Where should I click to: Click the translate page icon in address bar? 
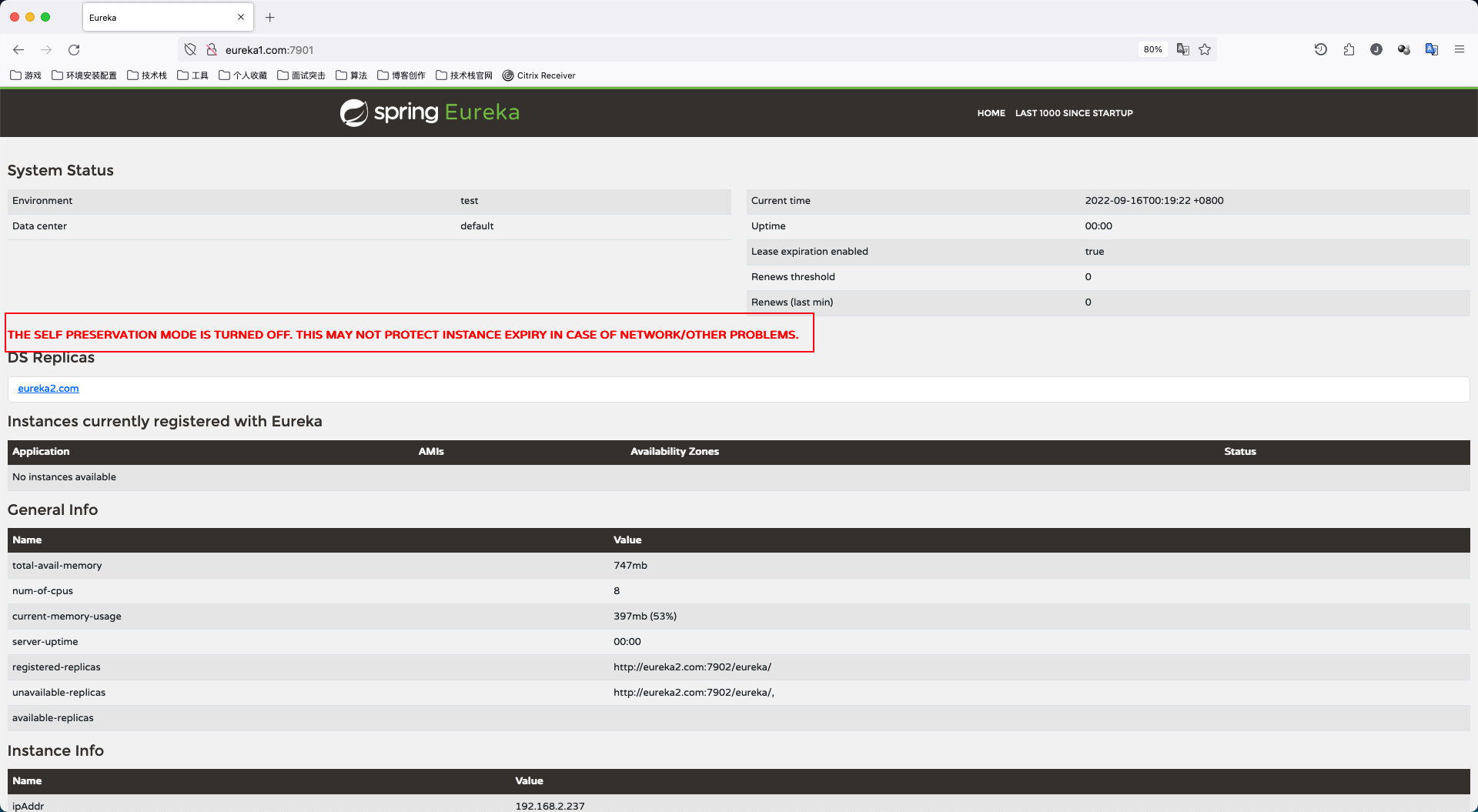(x=1183, y=49)
